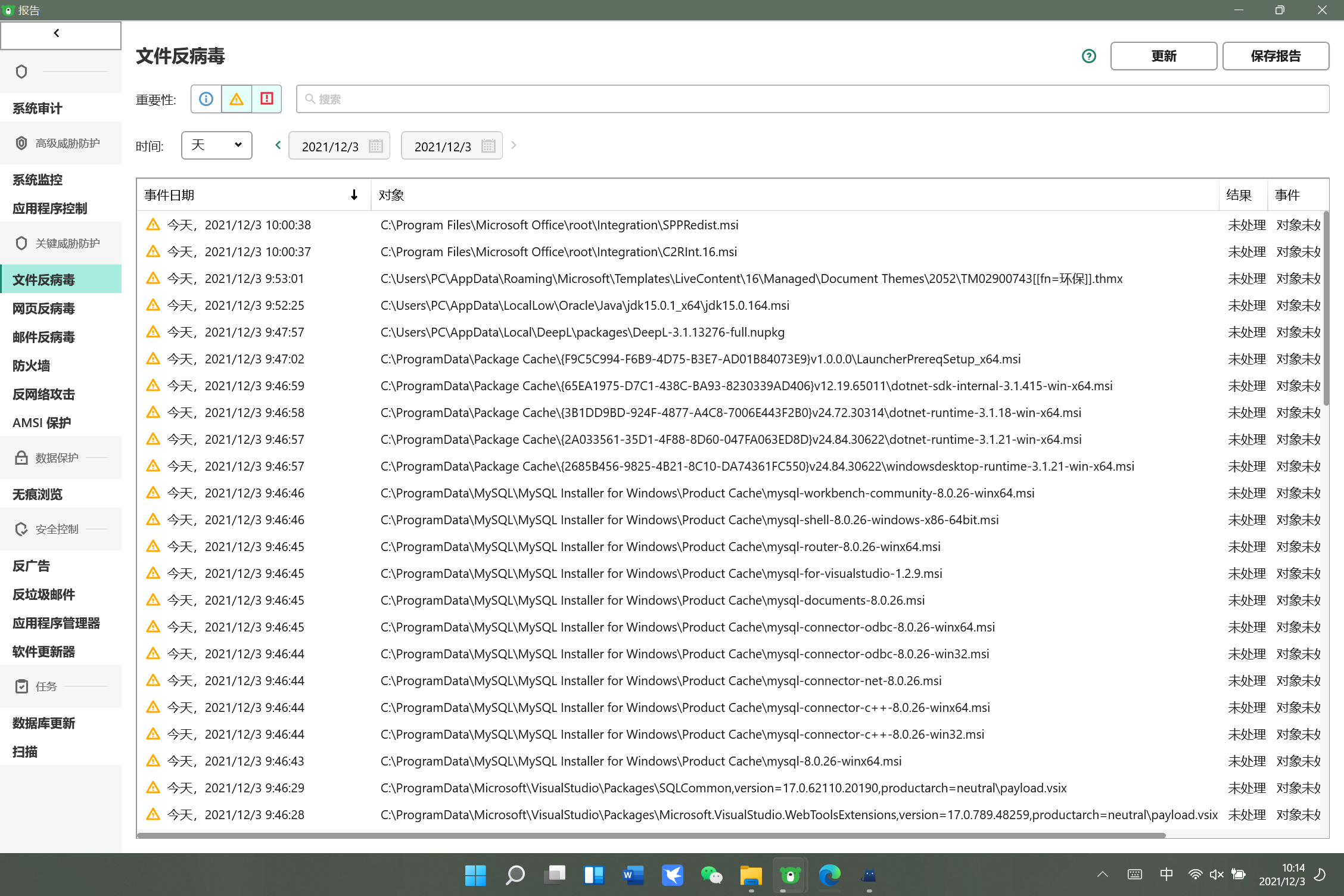Open File Explorer from the taskbar

click(751, 875)
